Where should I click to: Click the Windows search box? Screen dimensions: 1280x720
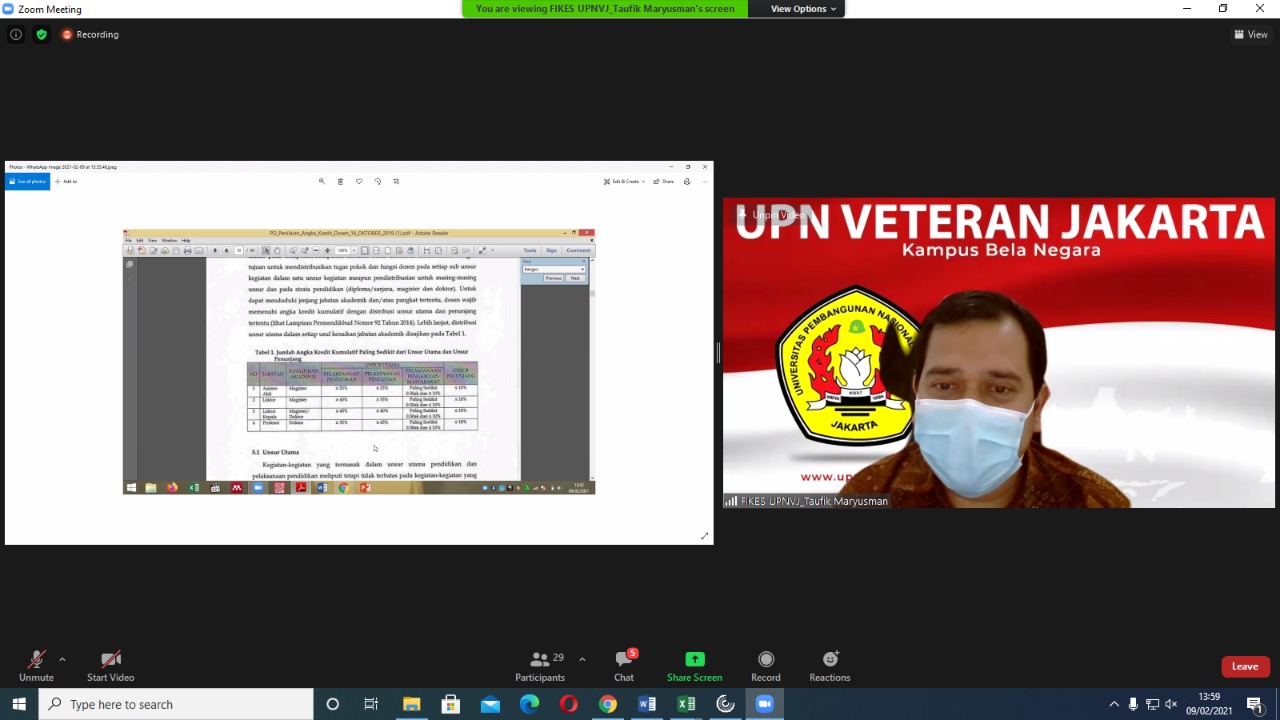click(x=178, y=704)
